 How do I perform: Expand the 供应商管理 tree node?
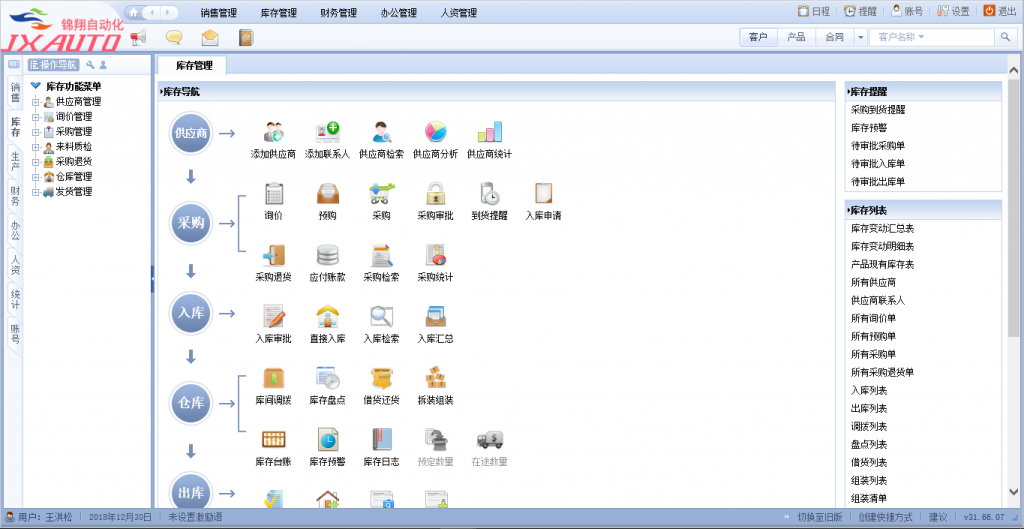36,102
